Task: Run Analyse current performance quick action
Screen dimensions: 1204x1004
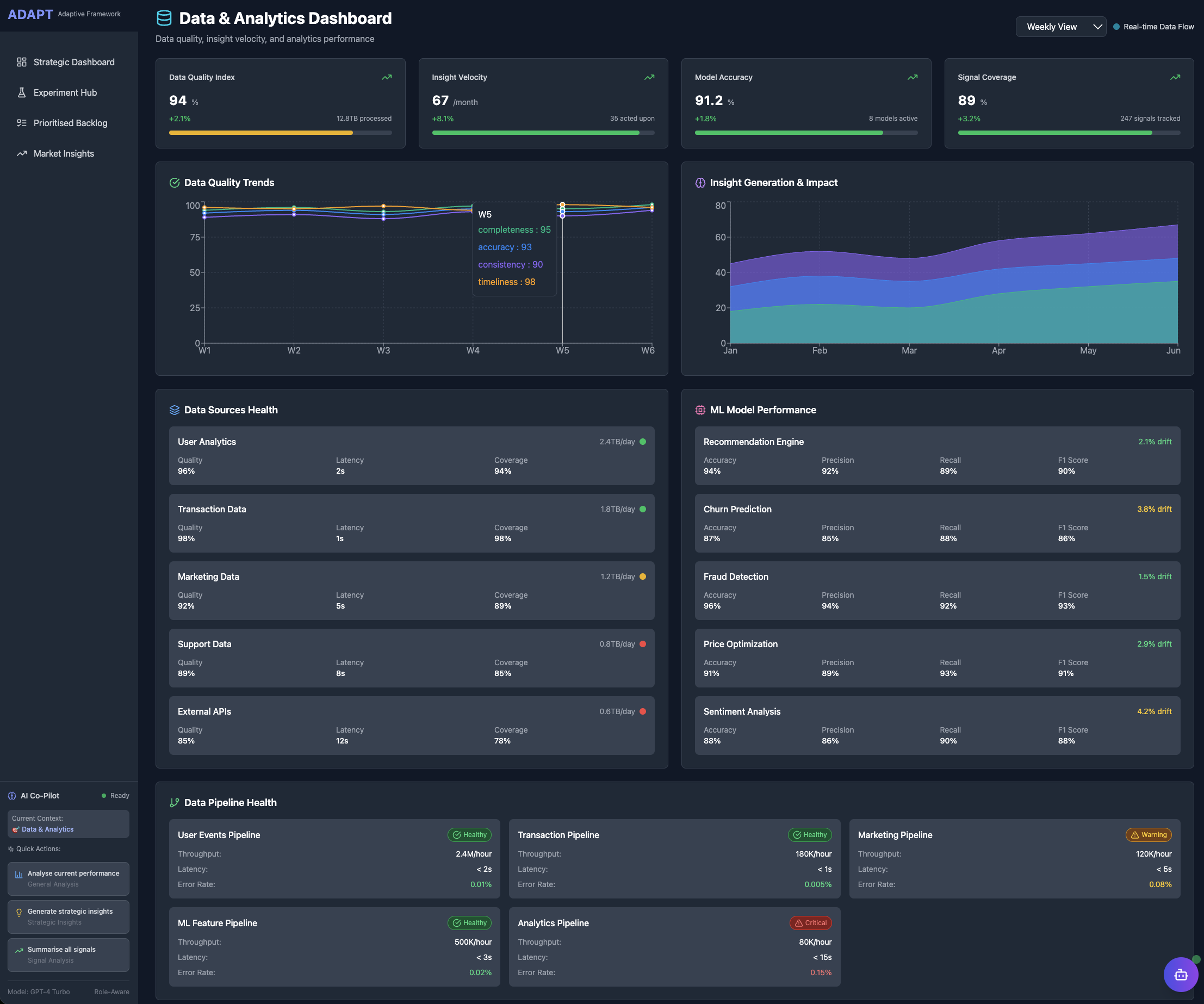Action: coord(68,878)
